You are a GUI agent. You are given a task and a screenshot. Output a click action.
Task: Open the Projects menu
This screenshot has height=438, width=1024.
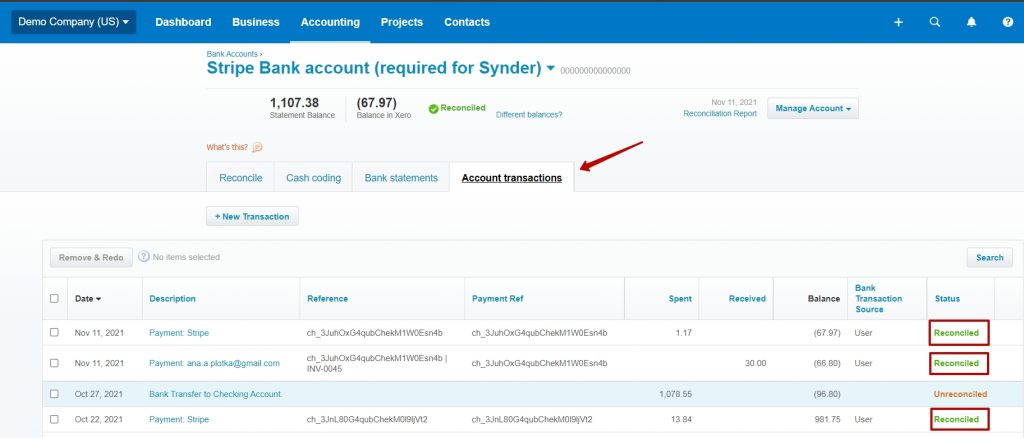pyautogui.click(x=402, y=22)
